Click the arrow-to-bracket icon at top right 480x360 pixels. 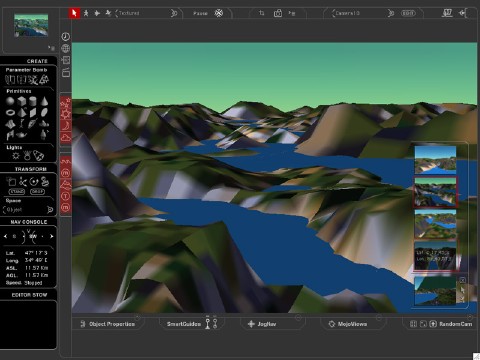pos(463,13)
